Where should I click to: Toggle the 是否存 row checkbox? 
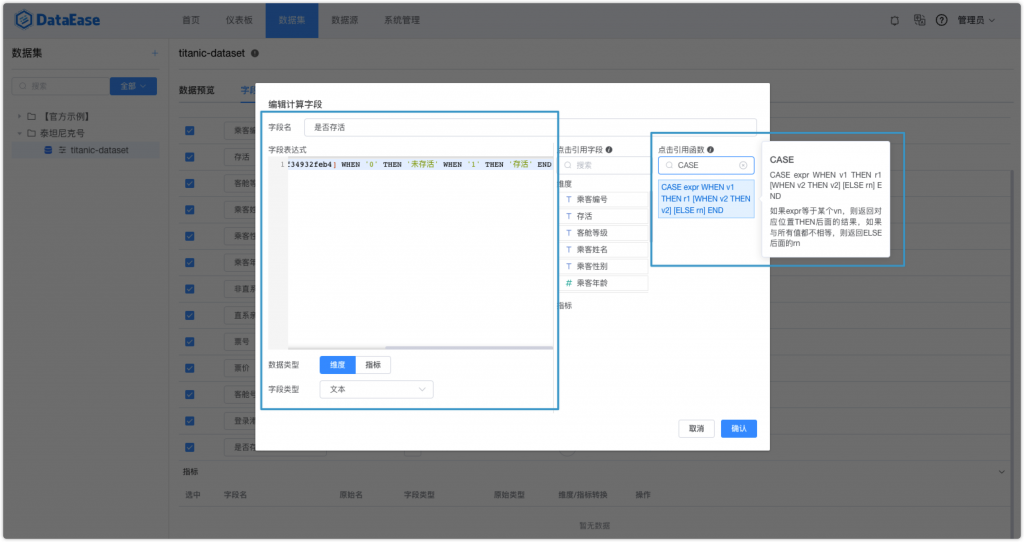click(x=189, y=447)
